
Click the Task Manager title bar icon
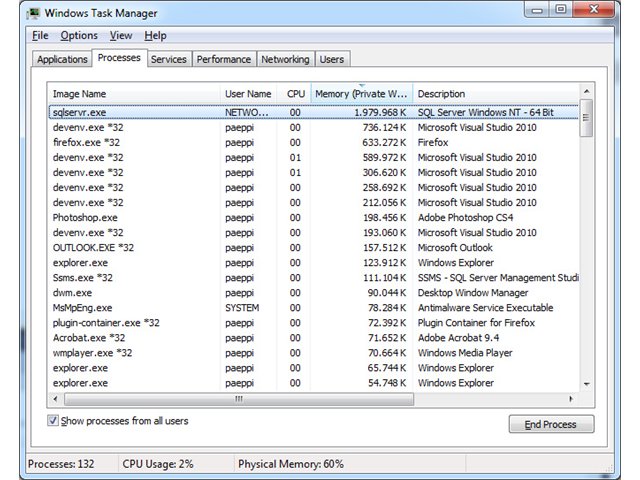coord(33,13)
